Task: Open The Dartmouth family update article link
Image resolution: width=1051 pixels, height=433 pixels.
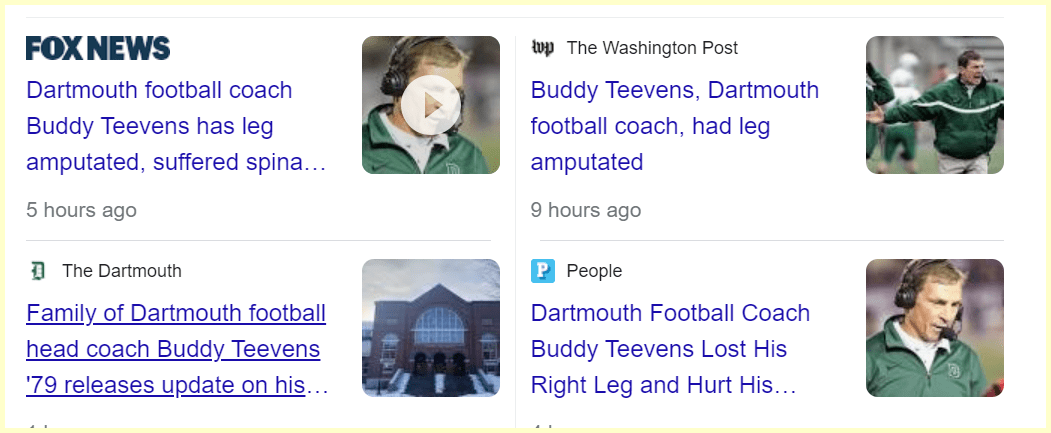Action: point(176,349)
